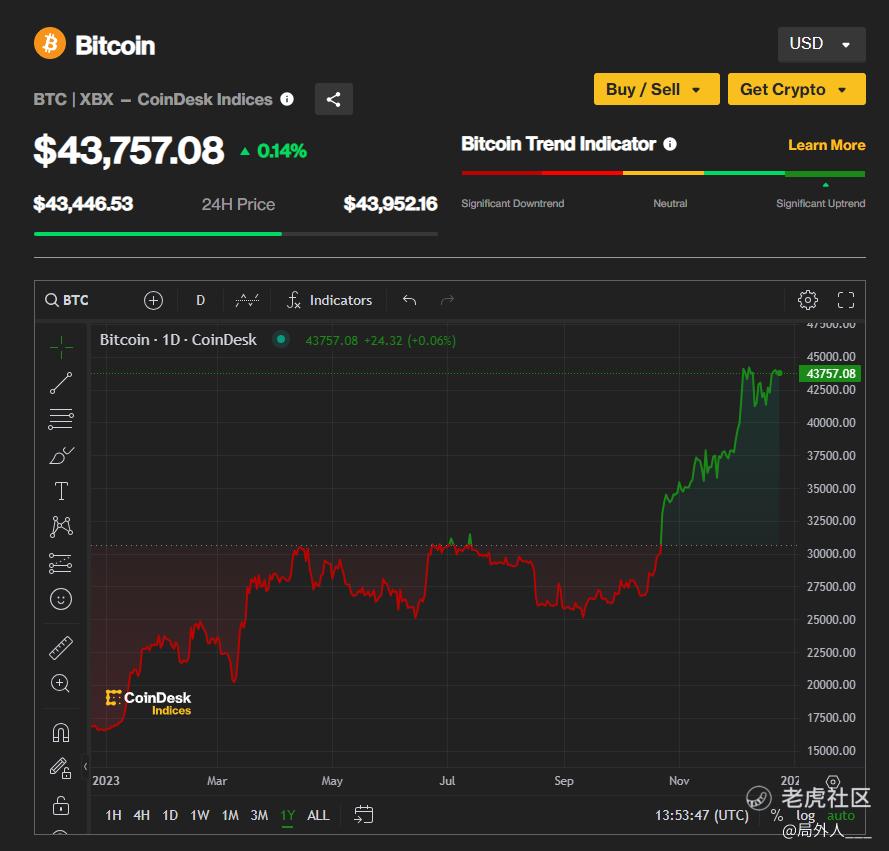Open the USD currency dropdown

821,44
